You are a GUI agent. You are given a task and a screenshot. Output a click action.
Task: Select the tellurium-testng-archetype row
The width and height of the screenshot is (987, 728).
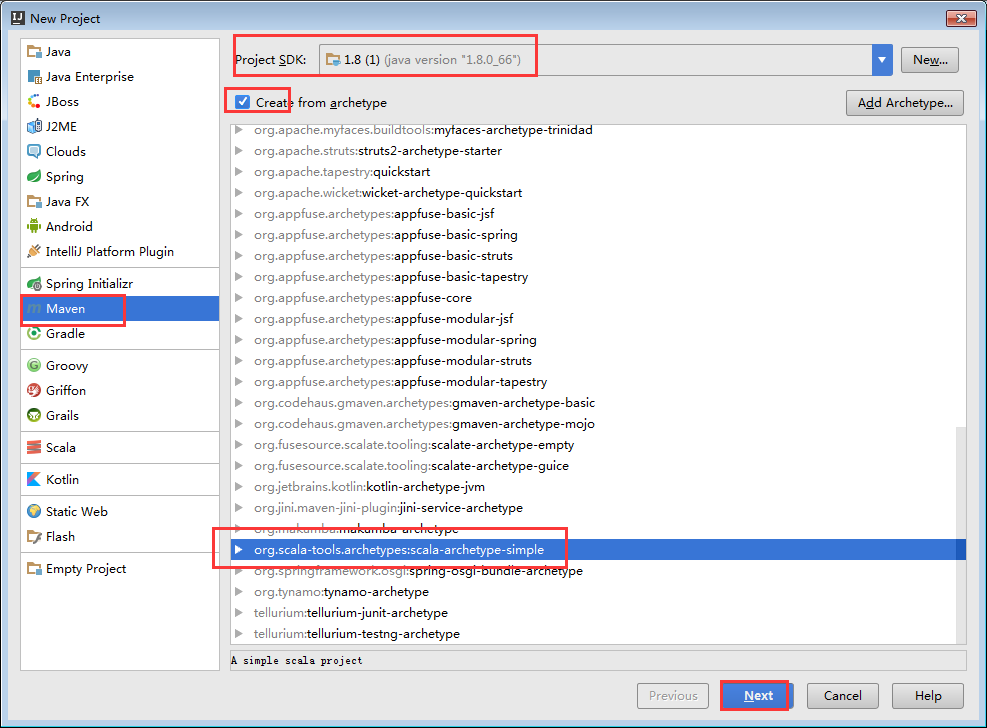click(598, 634)
